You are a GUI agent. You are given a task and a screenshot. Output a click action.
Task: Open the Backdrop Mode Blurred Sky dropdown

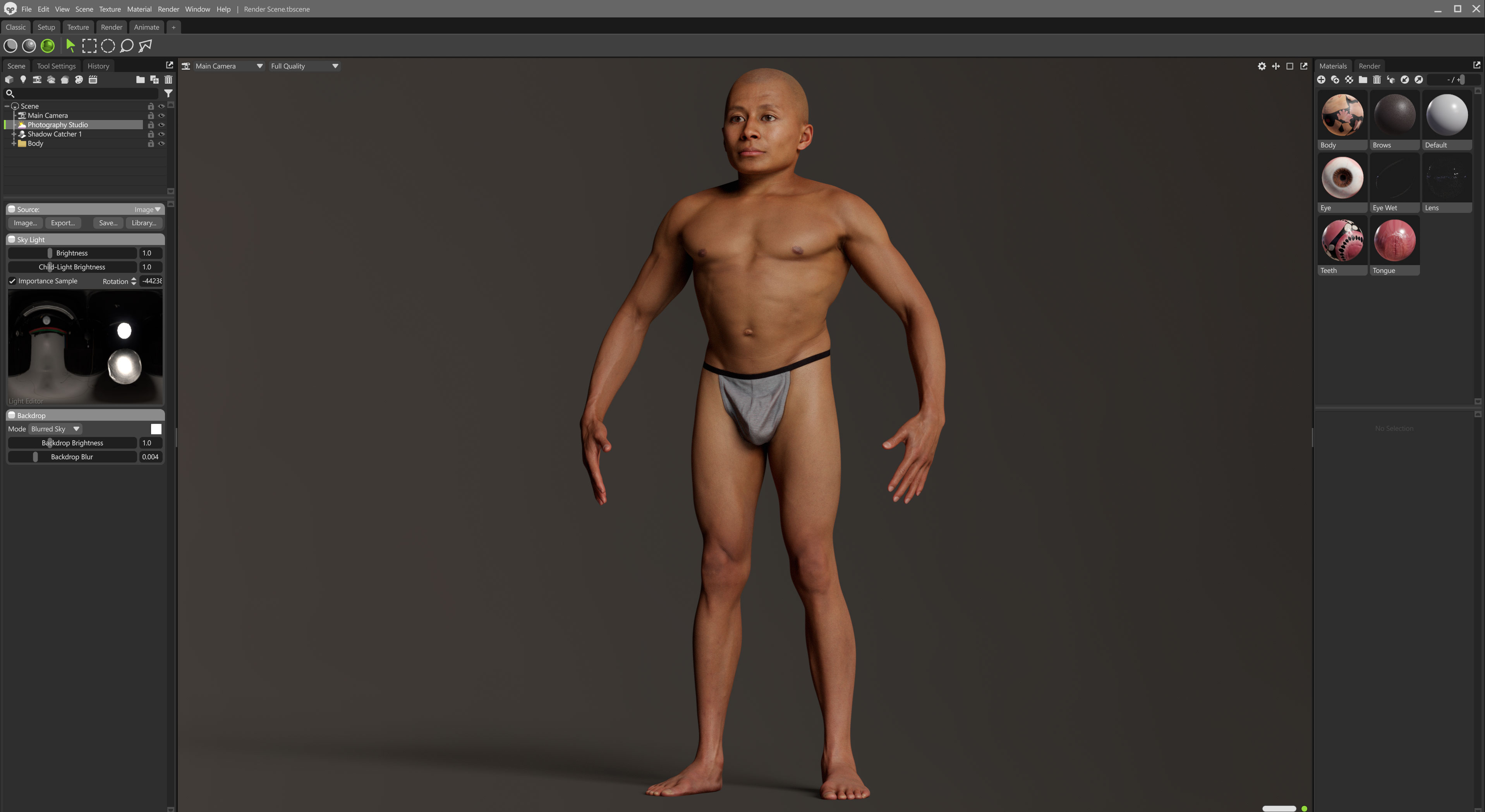click(x=55, y=429)
